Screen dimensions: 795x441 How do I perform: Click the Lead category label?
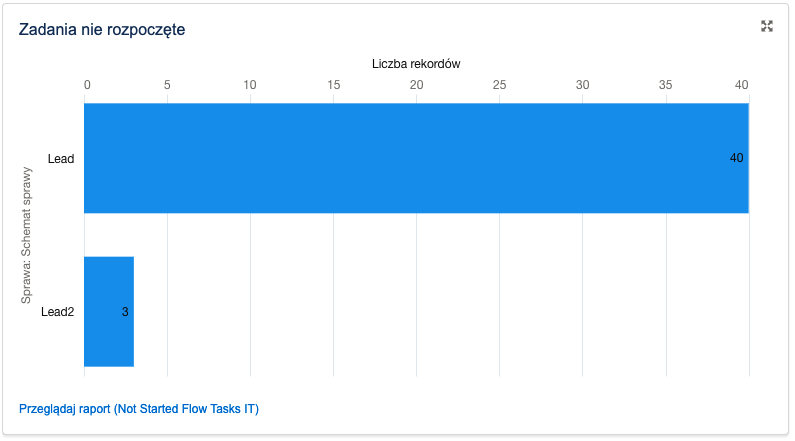61,159
